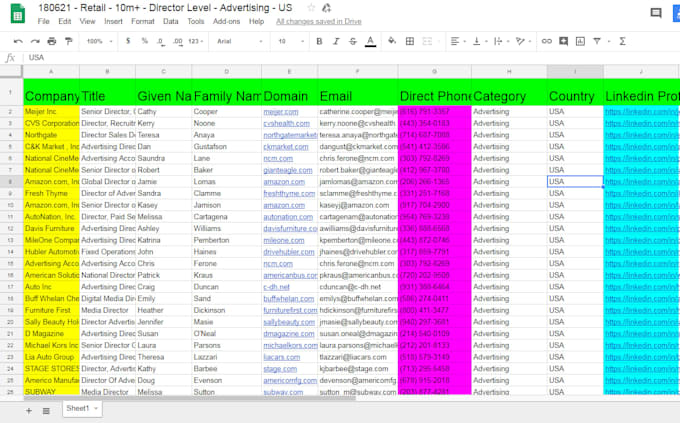Insert chart icon in toolbar
This screenshot has height=423, width=680.
pyautogui.click(x=580, y=41)
